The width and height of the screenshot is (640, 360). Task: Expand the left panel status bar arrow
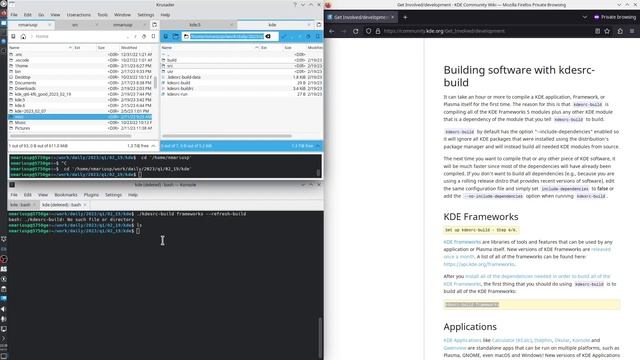coord(153,146)
